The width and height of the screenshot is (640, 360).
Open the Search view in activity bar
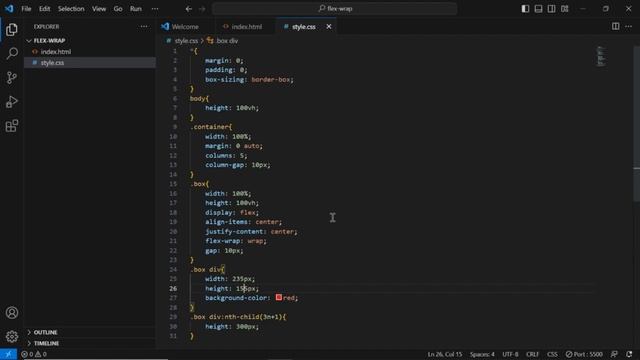12,53
